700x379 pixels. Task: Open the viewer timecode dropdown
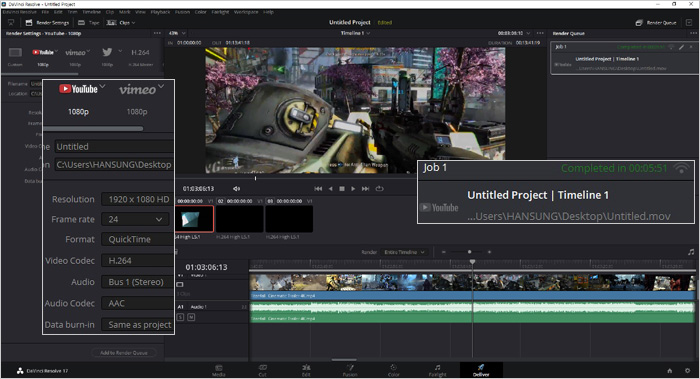(x=514, y=33)
